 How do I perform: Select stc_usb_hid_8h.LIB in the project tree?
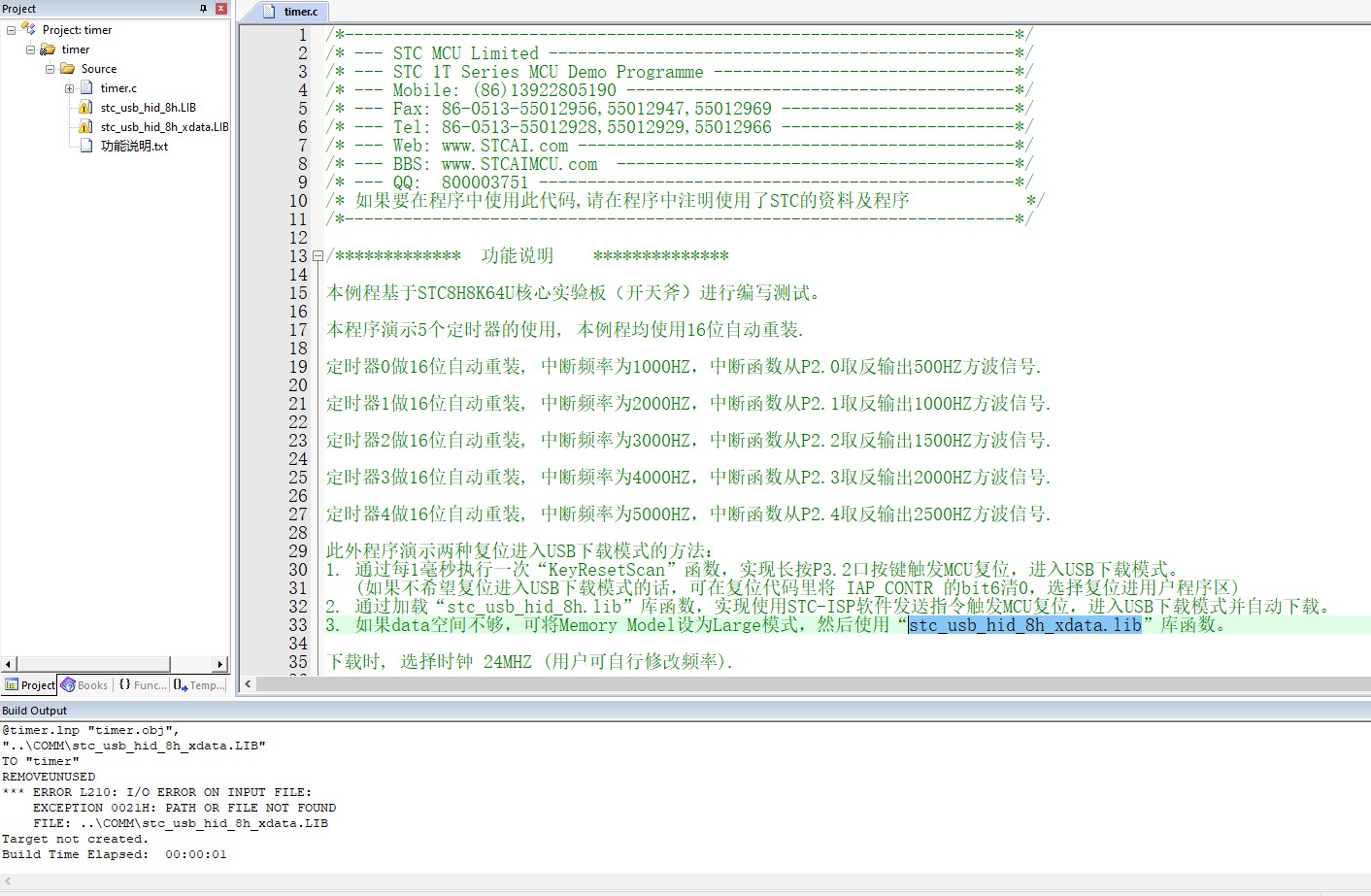[x=148, y=108]
